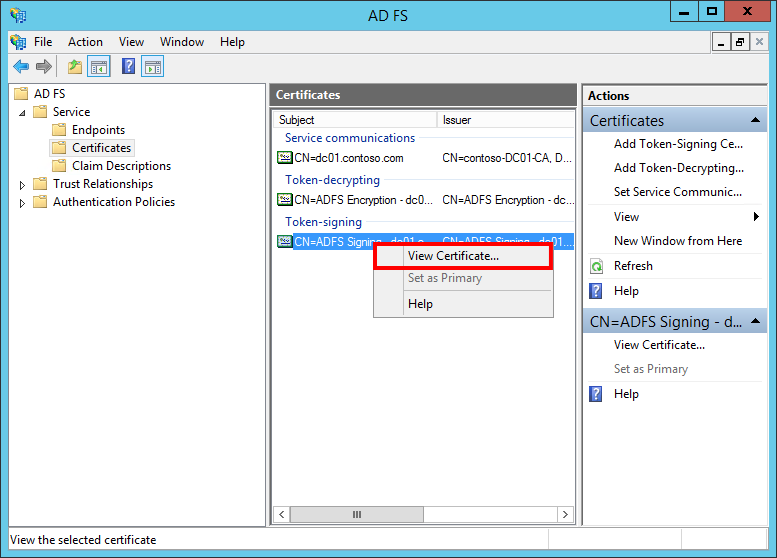This screenshot has width=777, height=558.
Task: Select the Endpoints tree item
Action: tap(98, 130)
